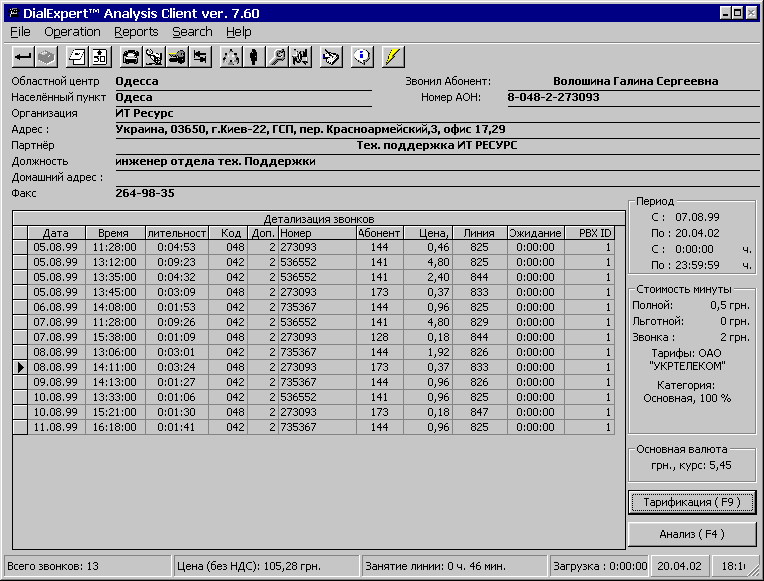Click the Абонент column header

click(380, 233)
